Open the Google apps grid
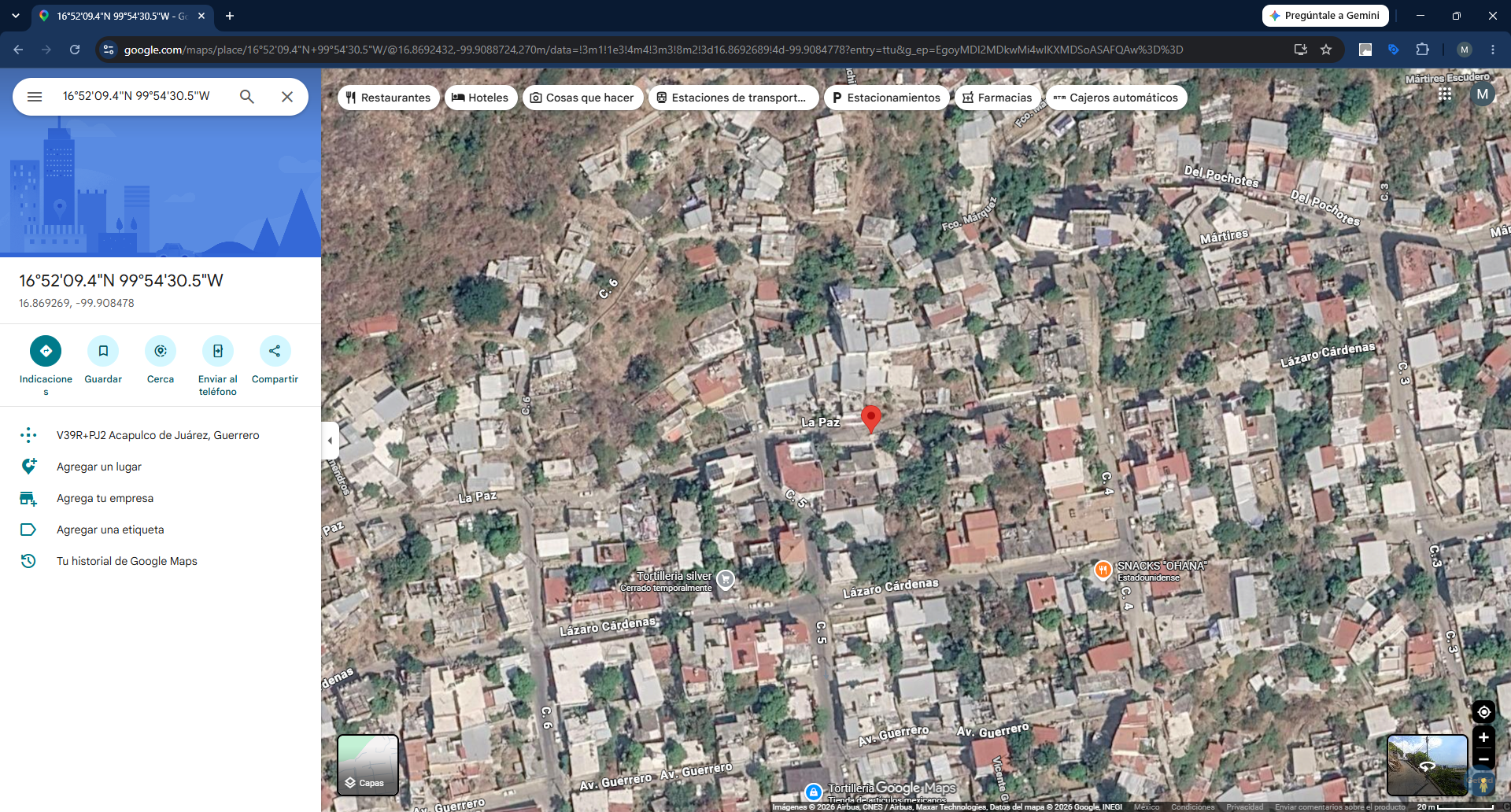 [1445, 94]
